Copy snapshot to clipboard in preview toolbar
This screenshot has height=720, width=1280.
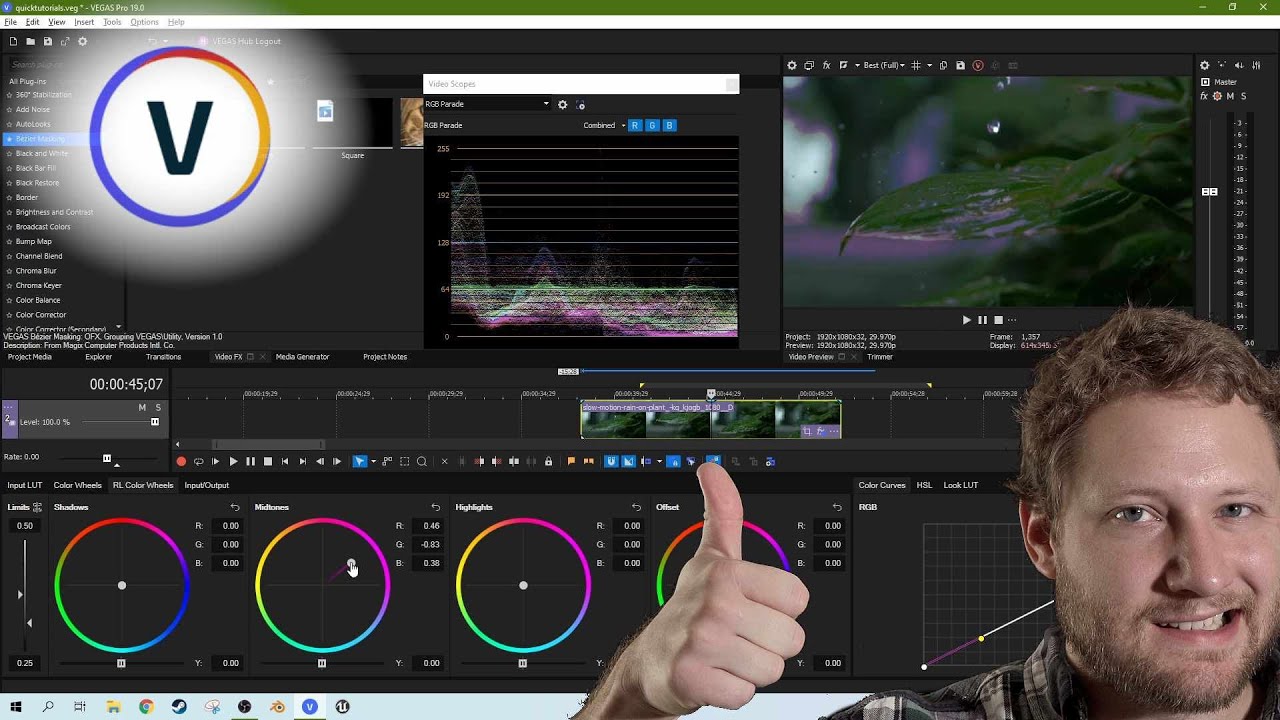pyautogui.click(x=943, y=65)
